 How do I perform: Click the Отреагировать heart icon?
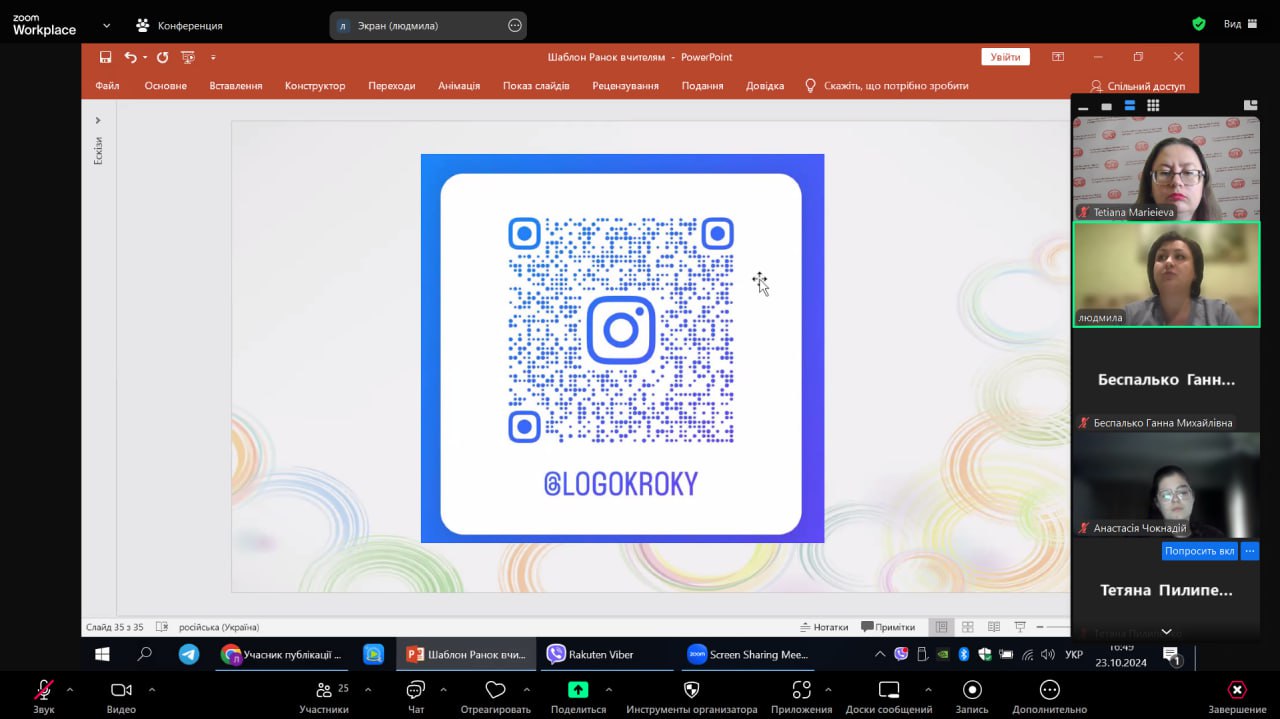[x=495, y=690]
